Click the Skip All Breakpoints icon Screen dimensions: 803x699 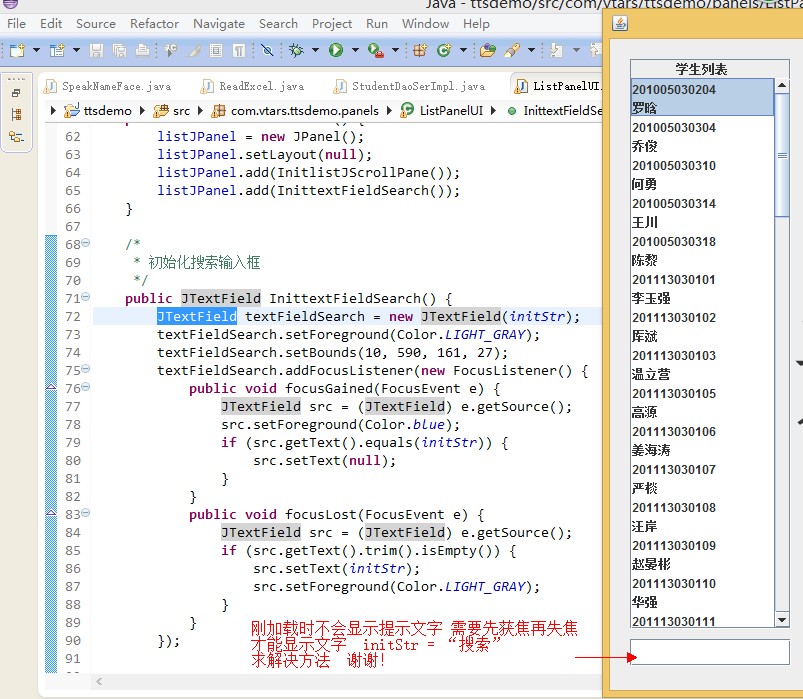tap(267, 50)
